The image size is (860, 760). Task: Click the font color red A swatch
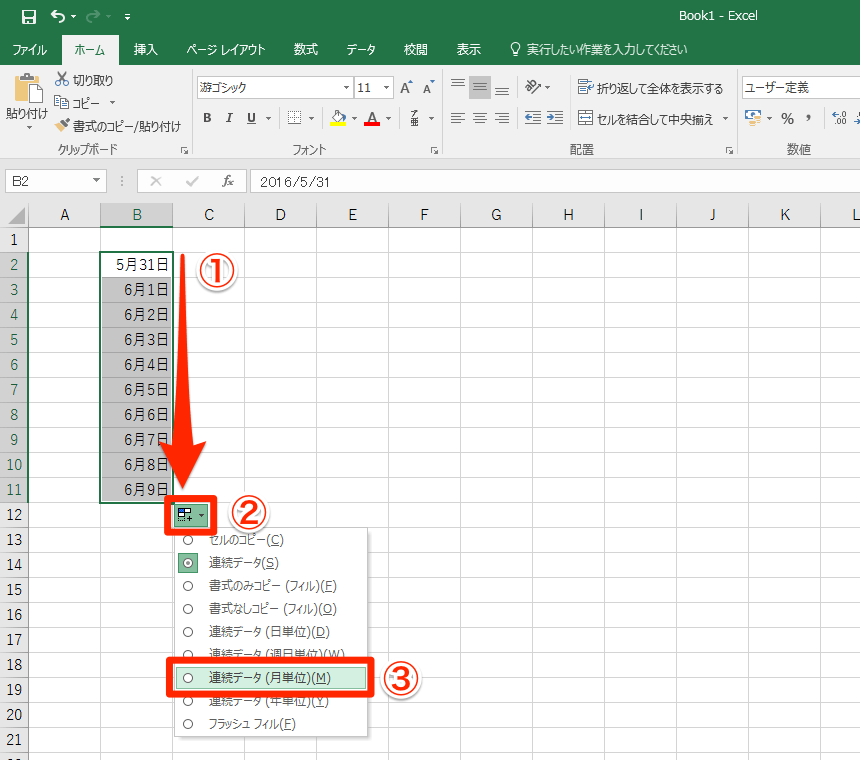372,118
